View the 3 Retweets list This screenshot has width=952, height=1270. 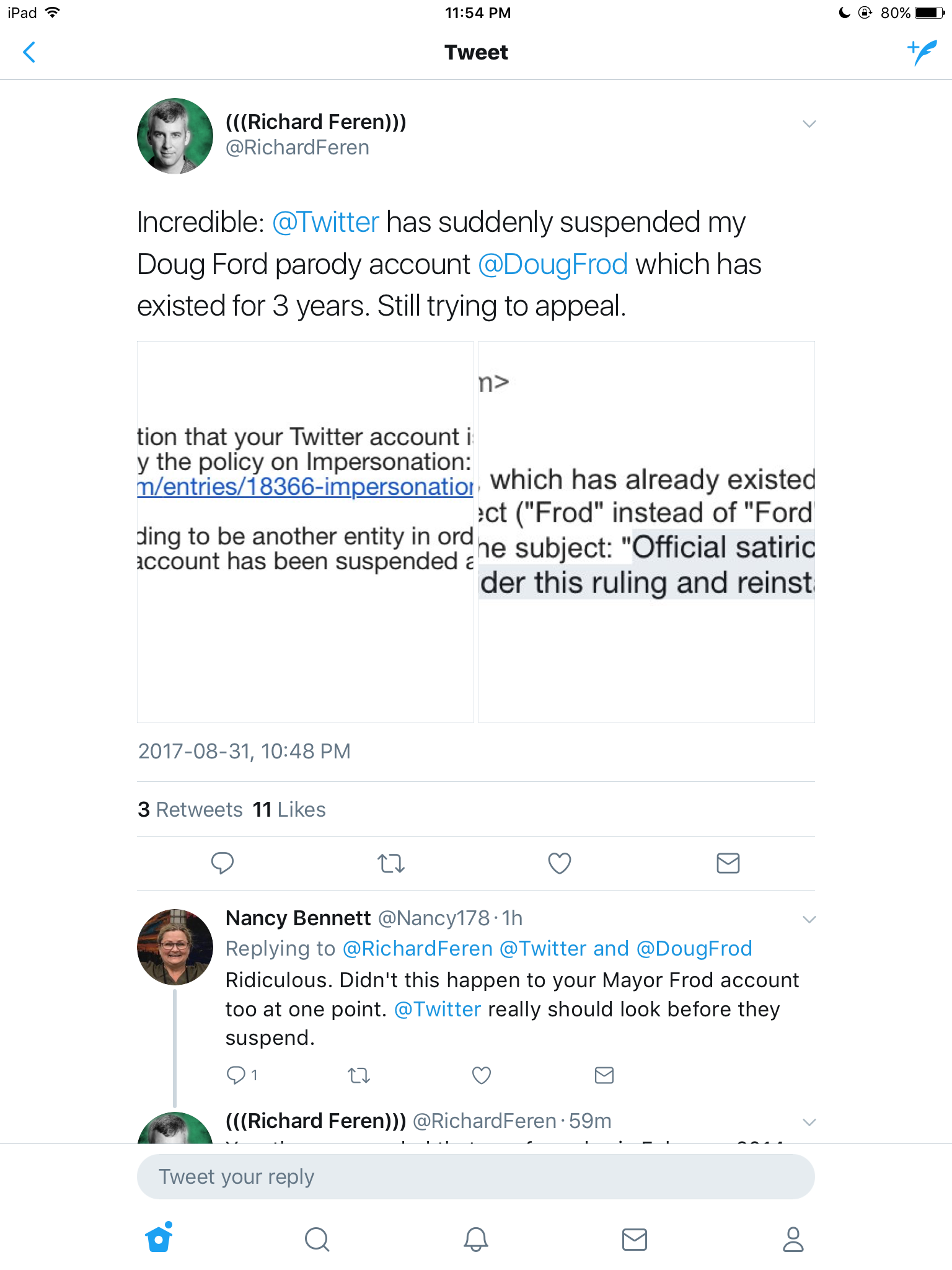click(190, 809)
